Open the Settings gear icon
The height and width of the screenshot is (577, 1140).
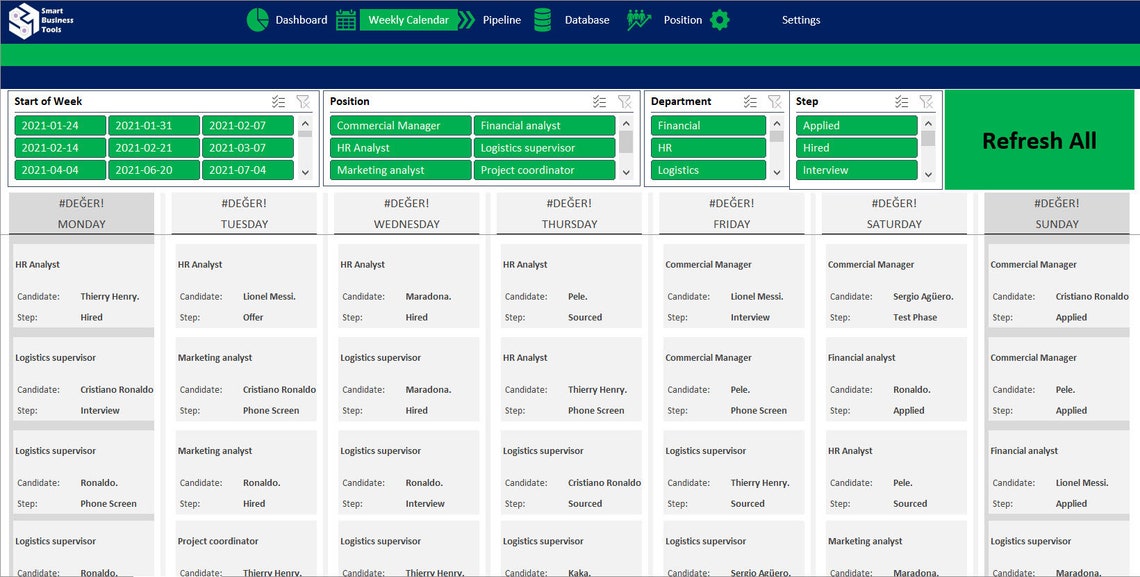(722, 19)
